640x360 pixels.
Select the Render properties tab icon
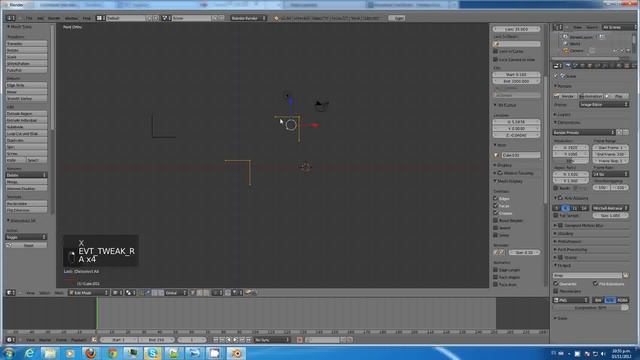click(x=568, y=66)
